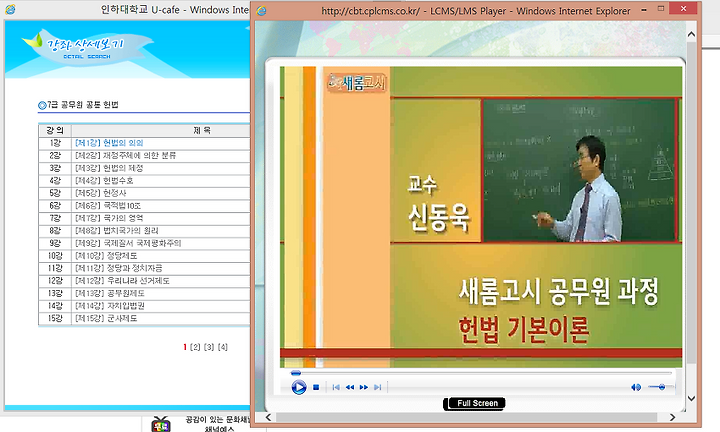Click the 7급 공무원 공통 헌법 heading
This screenshot has height=432, width=720.
tap(83, 105)
